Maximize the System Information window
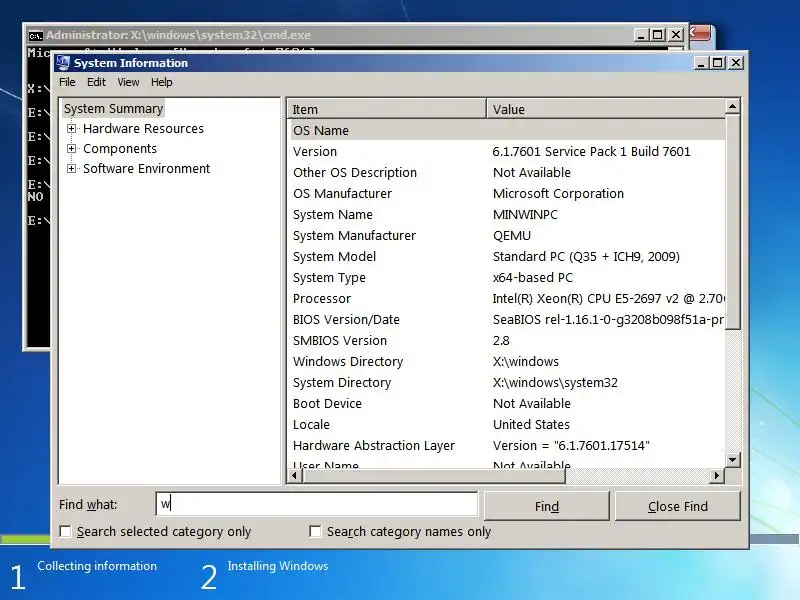 [x=718, y=63]
